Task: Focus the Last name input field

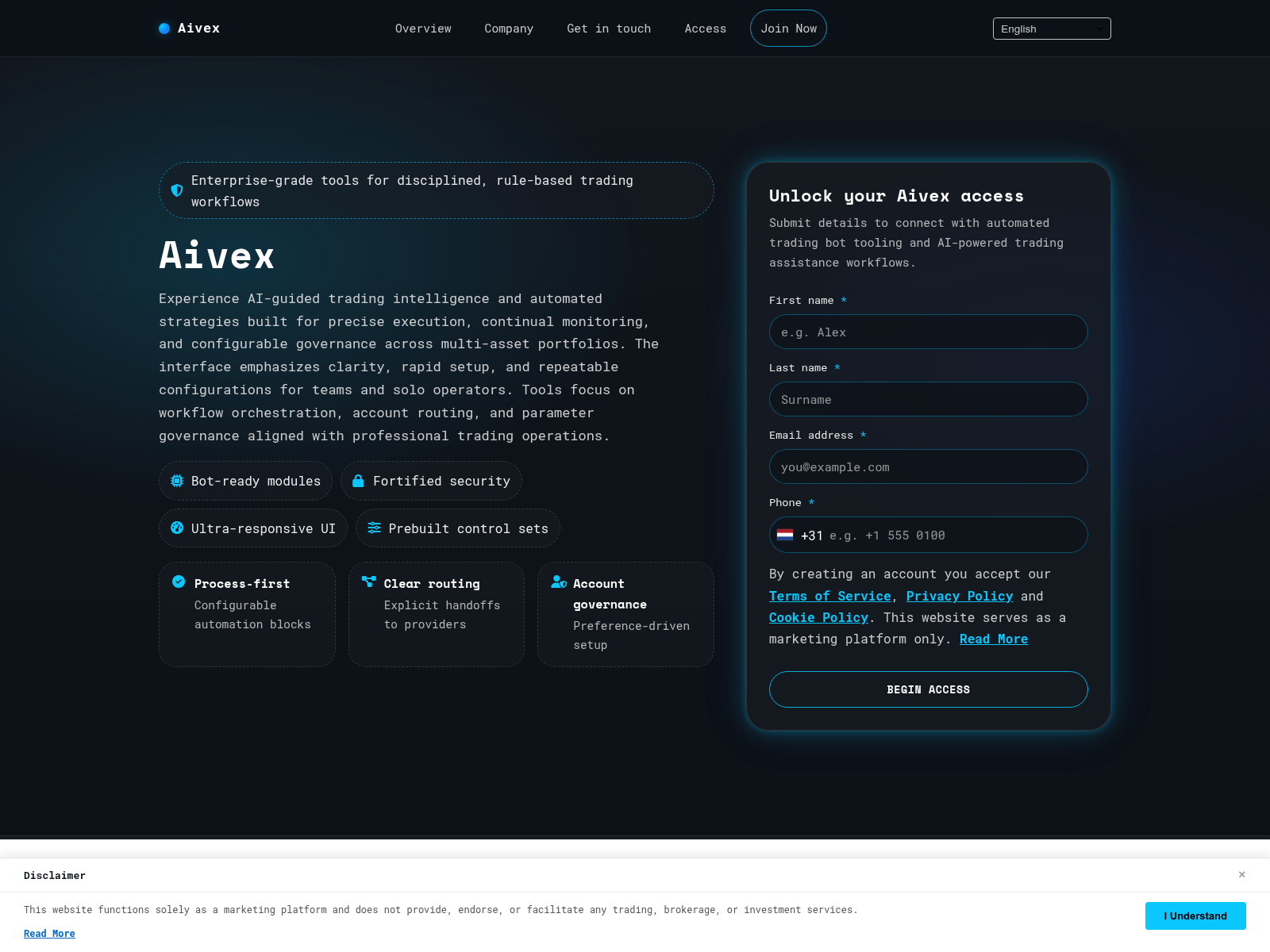Action: (x=929, y=399)
